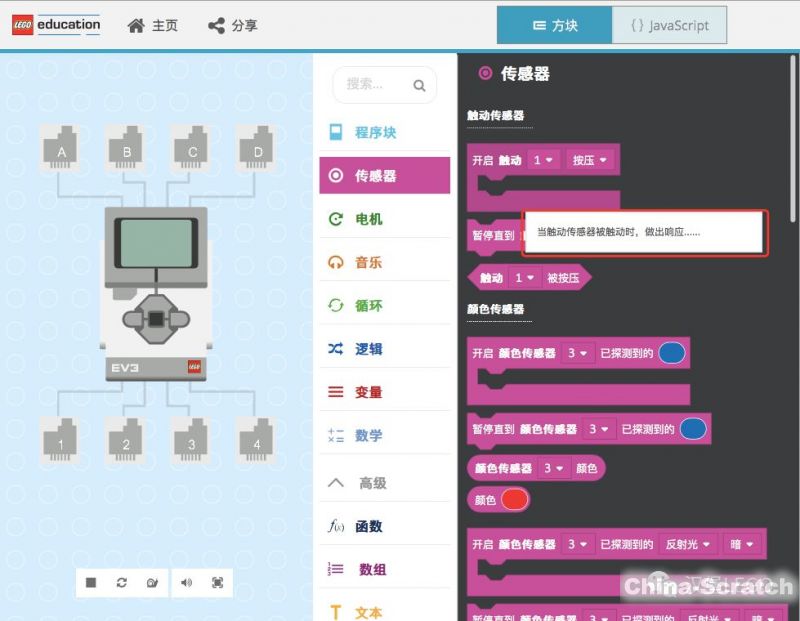
Task: Open the 反射光 mode dropdown
Action: click(690, 544)
